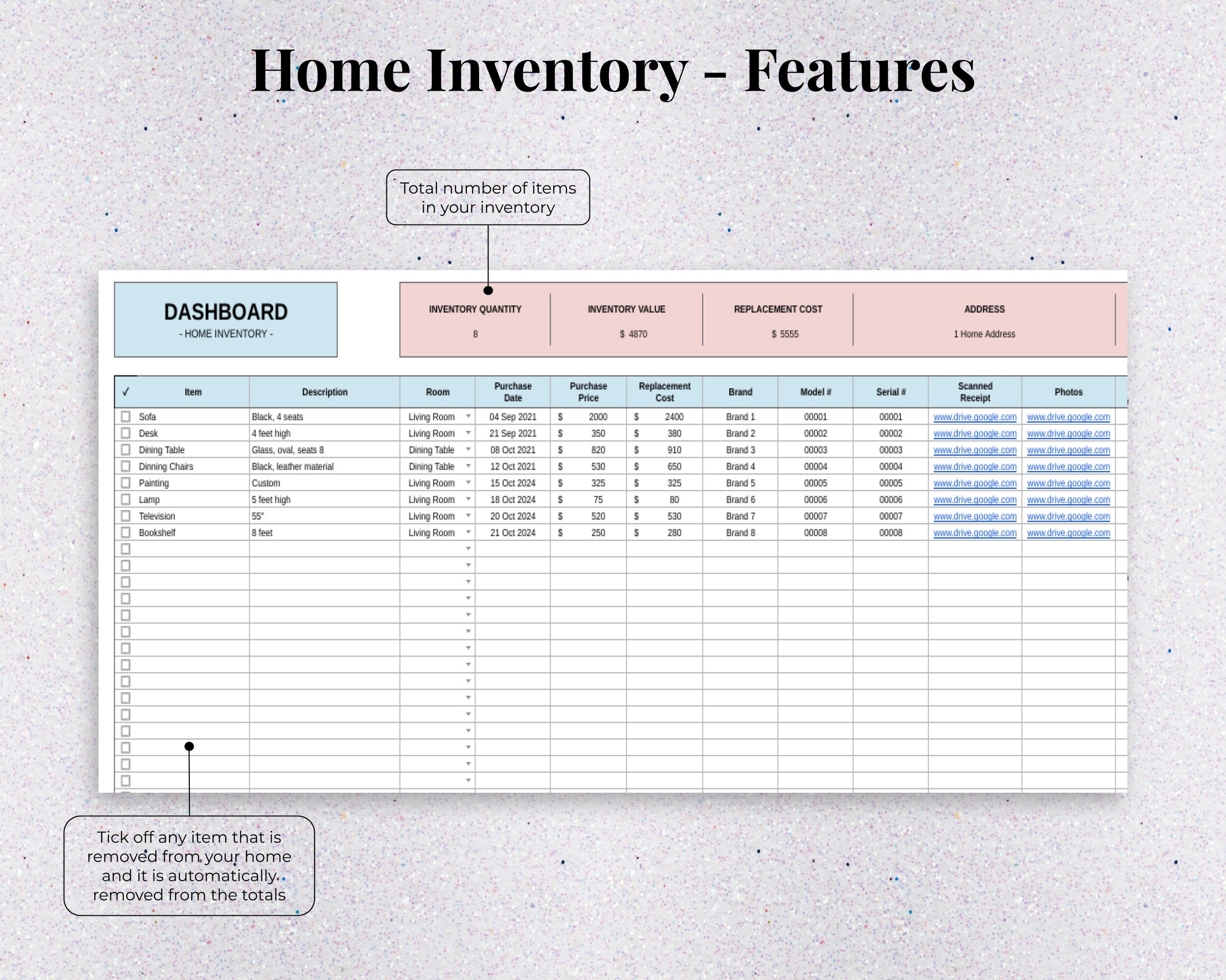Expand the Room selector for Dining Table
Image resolution: width=1226 pixels, height=980 pixels.
tap(468, 450)
